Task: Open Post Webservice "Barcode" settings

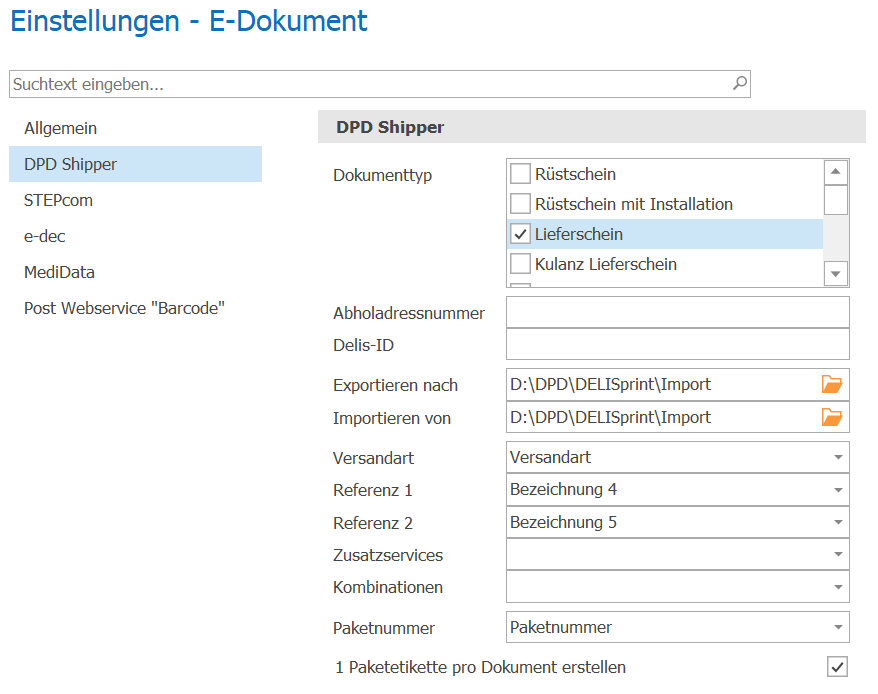Action: coord(136,308)
